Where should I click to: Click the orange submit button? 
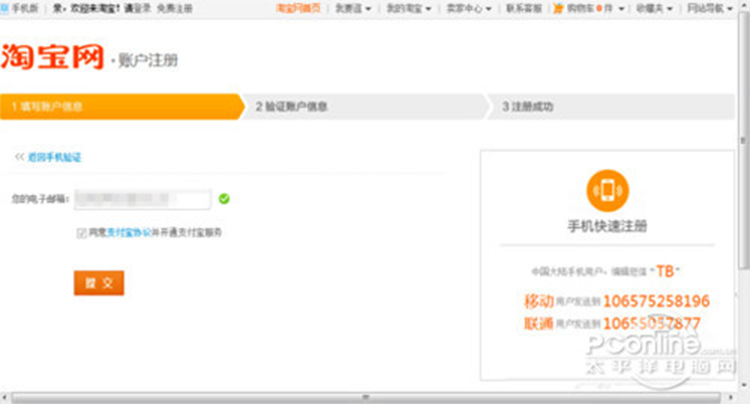[x=99, y=283]
